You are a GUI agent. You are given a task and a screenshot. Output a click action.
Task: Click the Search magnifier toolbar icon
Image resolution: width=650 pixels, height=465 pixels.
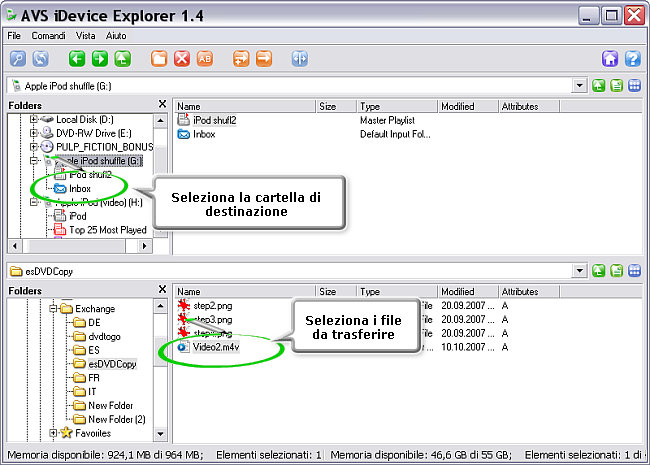18,58
